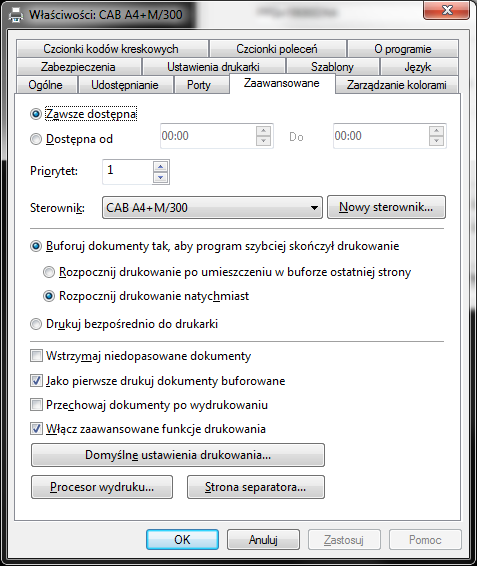Decrease the Priorytet value with down arrow

point(160,177)
